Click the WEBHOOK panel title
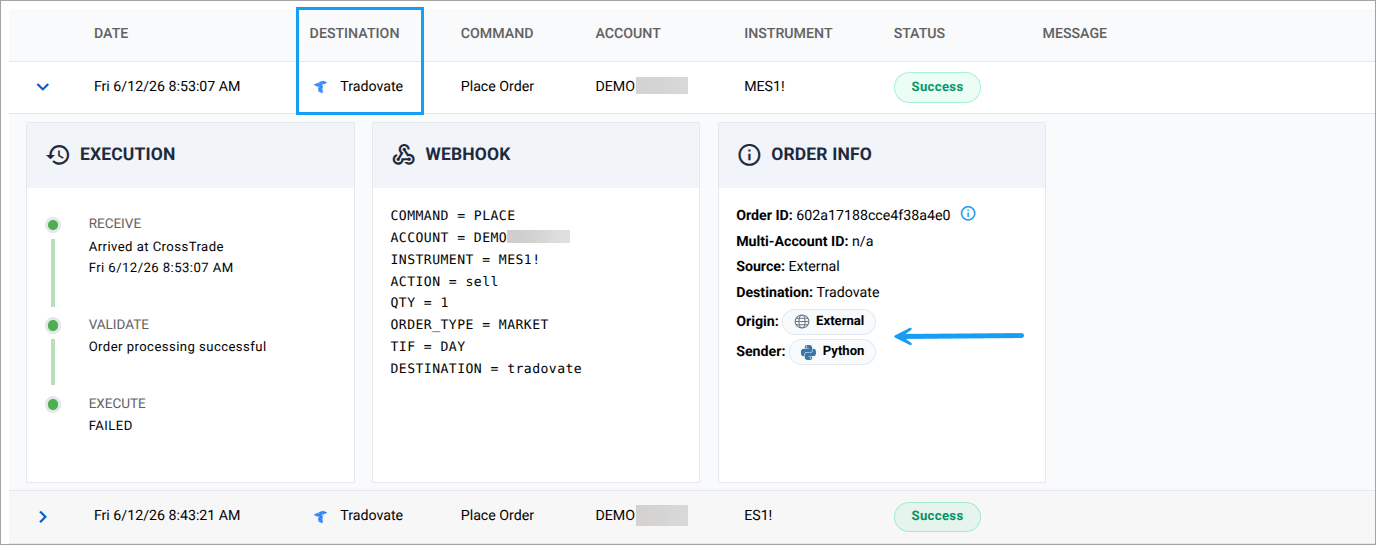This screenshot has height=545, width=1376. click(x=468, y=155)
